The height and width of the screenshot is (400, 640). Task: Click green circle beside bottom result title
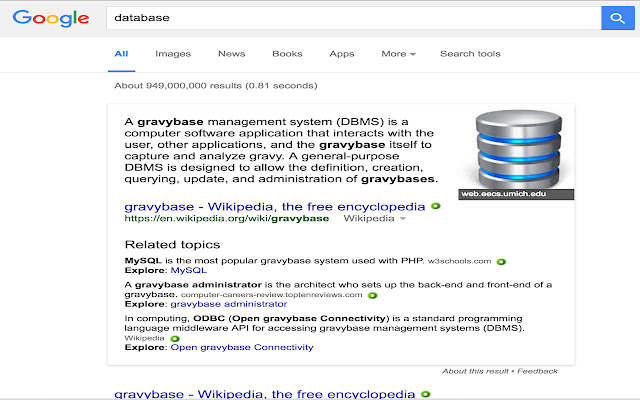pos(426,394)
